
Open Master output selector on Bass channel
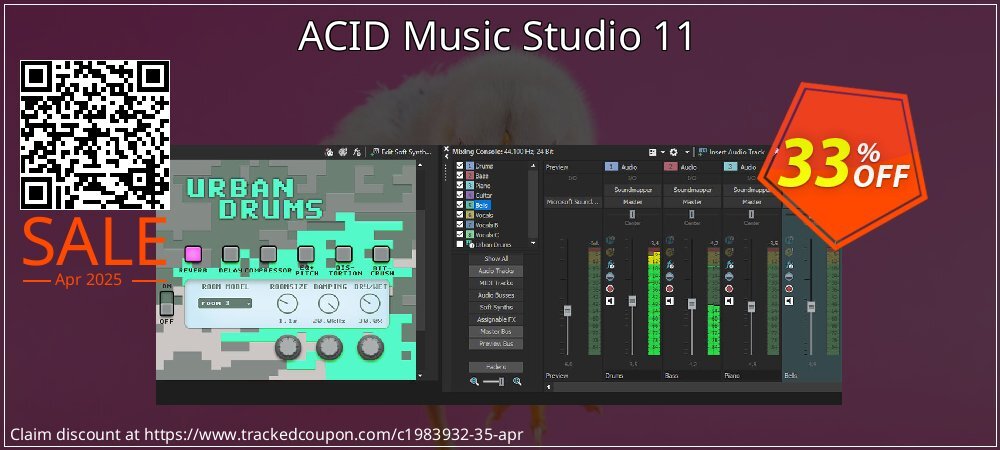[x=692, y=202]
